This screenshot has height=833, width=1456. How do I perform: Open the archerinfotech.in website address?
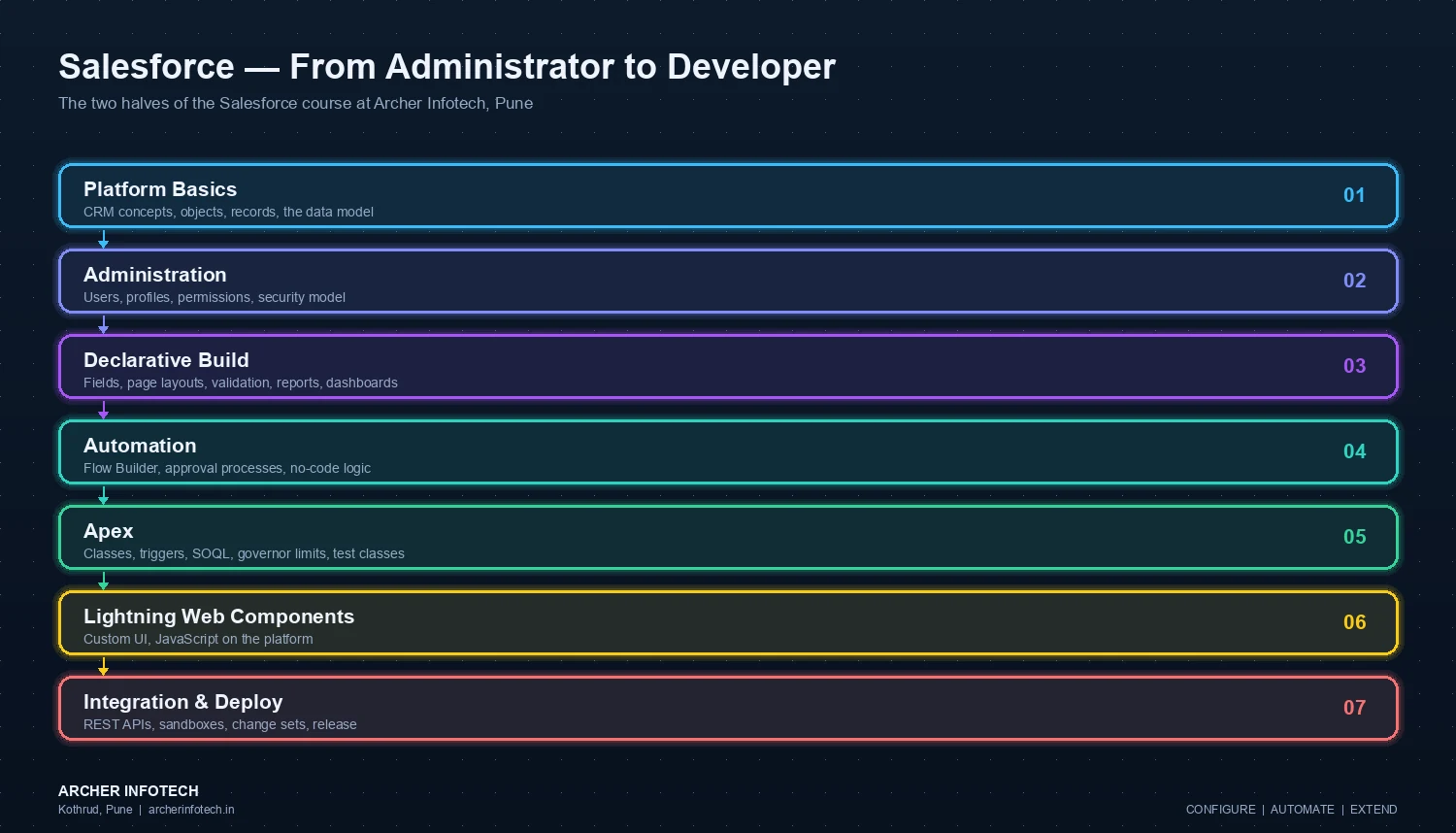[x=191, y=810]
